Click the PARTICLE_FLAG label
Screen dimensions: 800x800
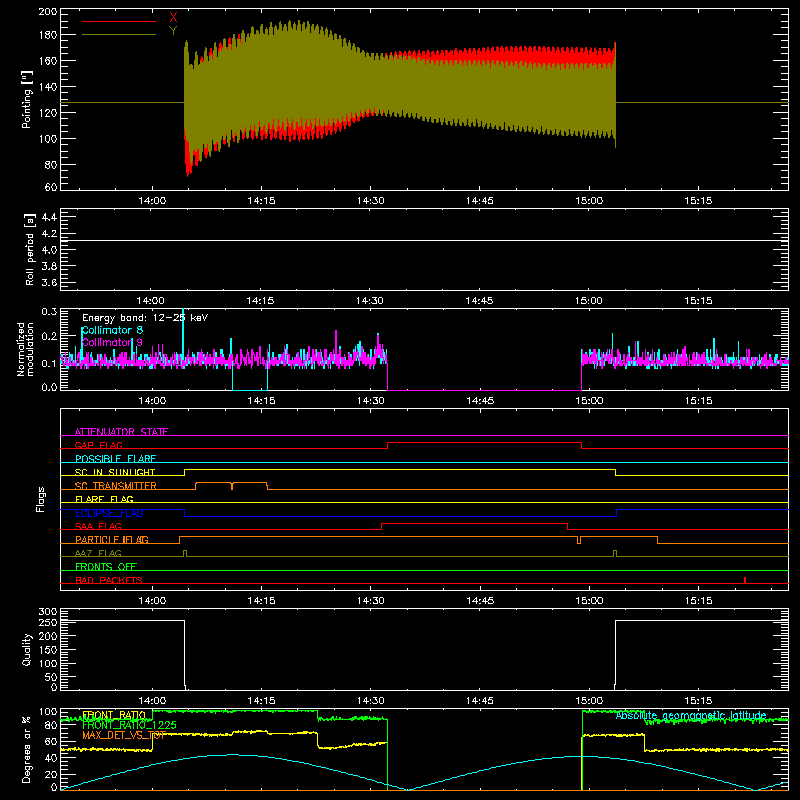tap(112, 540)
